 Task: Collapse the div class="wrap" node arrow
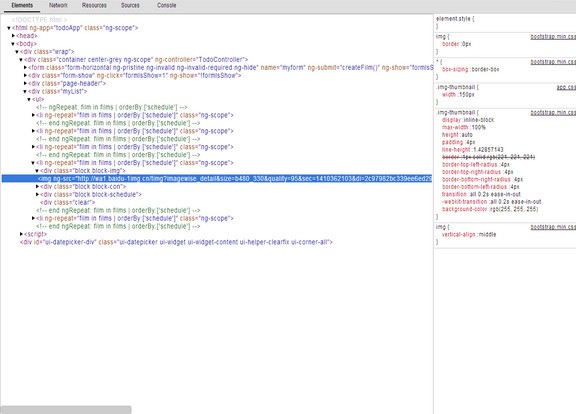[x=17, y=52]
